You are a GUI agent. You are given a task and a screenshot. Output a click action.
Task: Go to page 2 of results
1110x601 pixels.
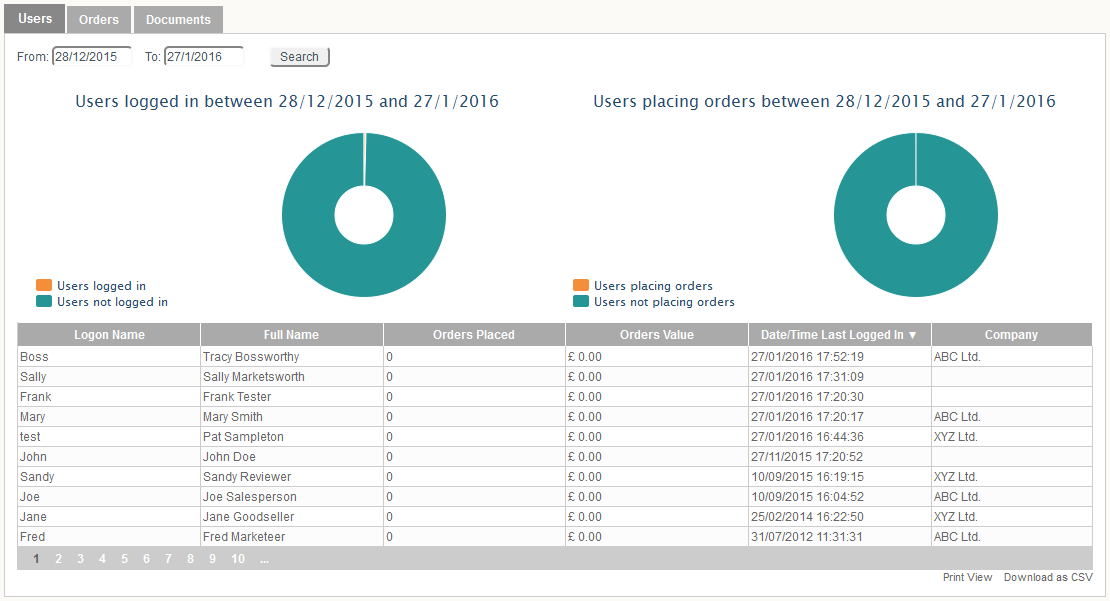[x=59, y=559]
